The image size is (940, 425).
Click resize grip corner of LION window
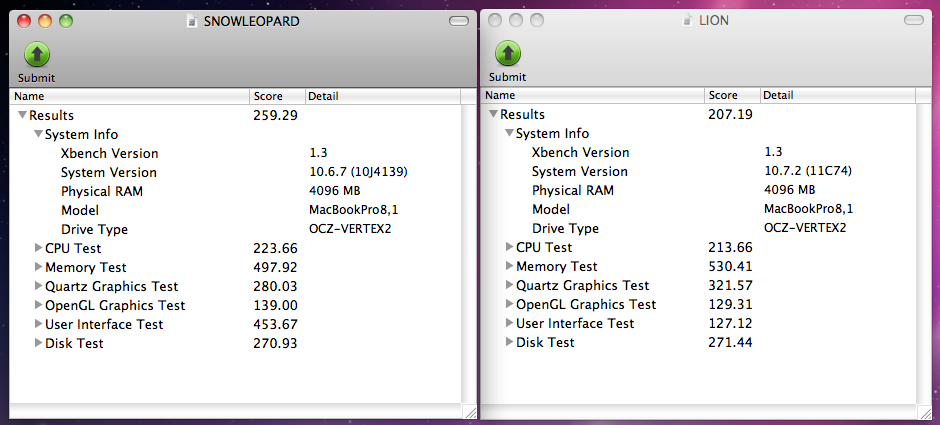click(924, 411)
